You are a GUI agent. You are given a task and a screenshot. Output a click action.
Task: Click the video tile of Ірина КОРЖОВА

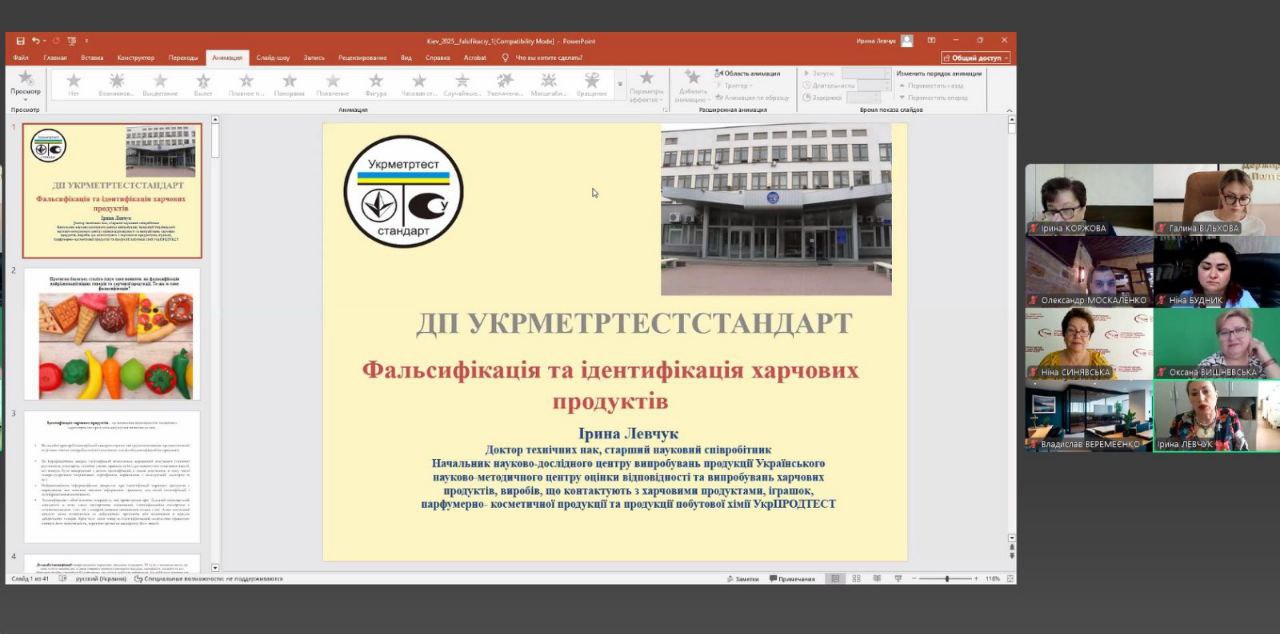(1088, 200)
